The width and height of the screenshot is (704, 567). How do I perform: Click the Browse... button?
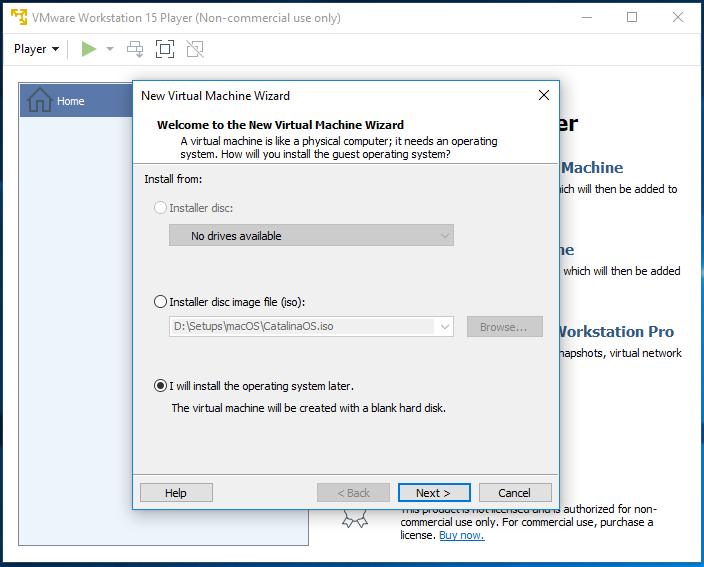[x=505, y=326]
